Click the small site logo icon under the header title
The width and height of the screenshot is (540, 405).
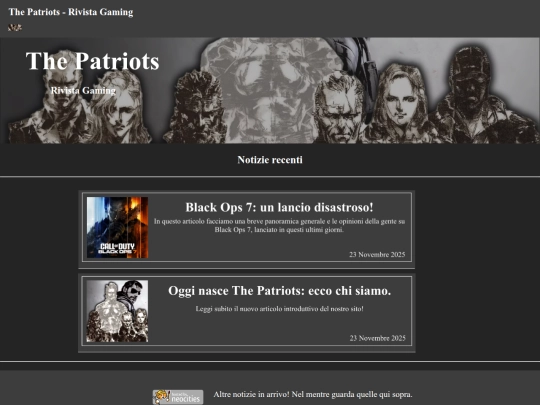pos(15,28)
